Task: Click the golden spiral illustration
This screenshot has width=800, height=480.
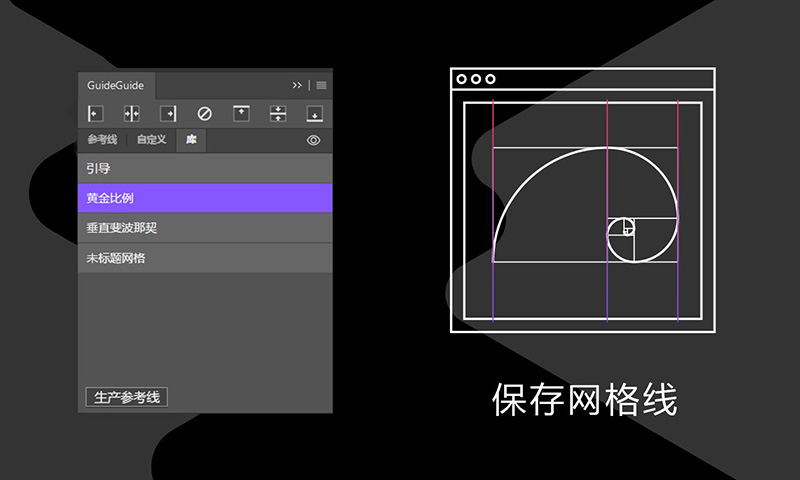Action: click(585, 205)
